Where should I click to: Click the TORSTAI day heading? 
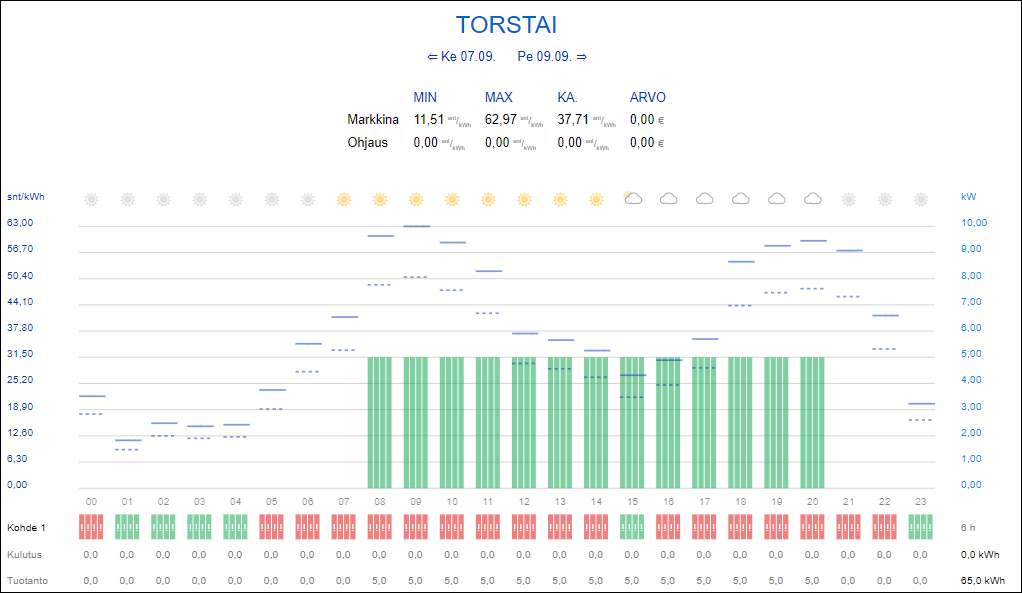click(x=506, y=25)
